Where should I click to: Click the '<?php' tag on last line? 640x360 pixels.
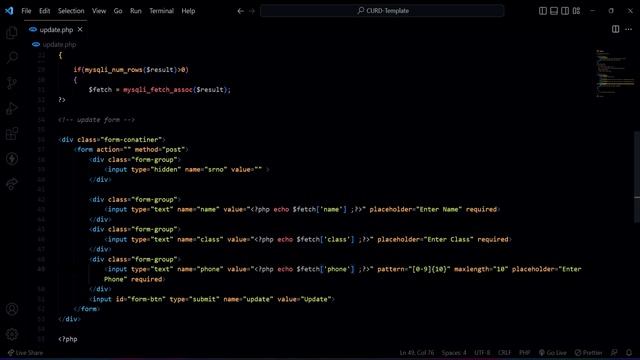68,339
